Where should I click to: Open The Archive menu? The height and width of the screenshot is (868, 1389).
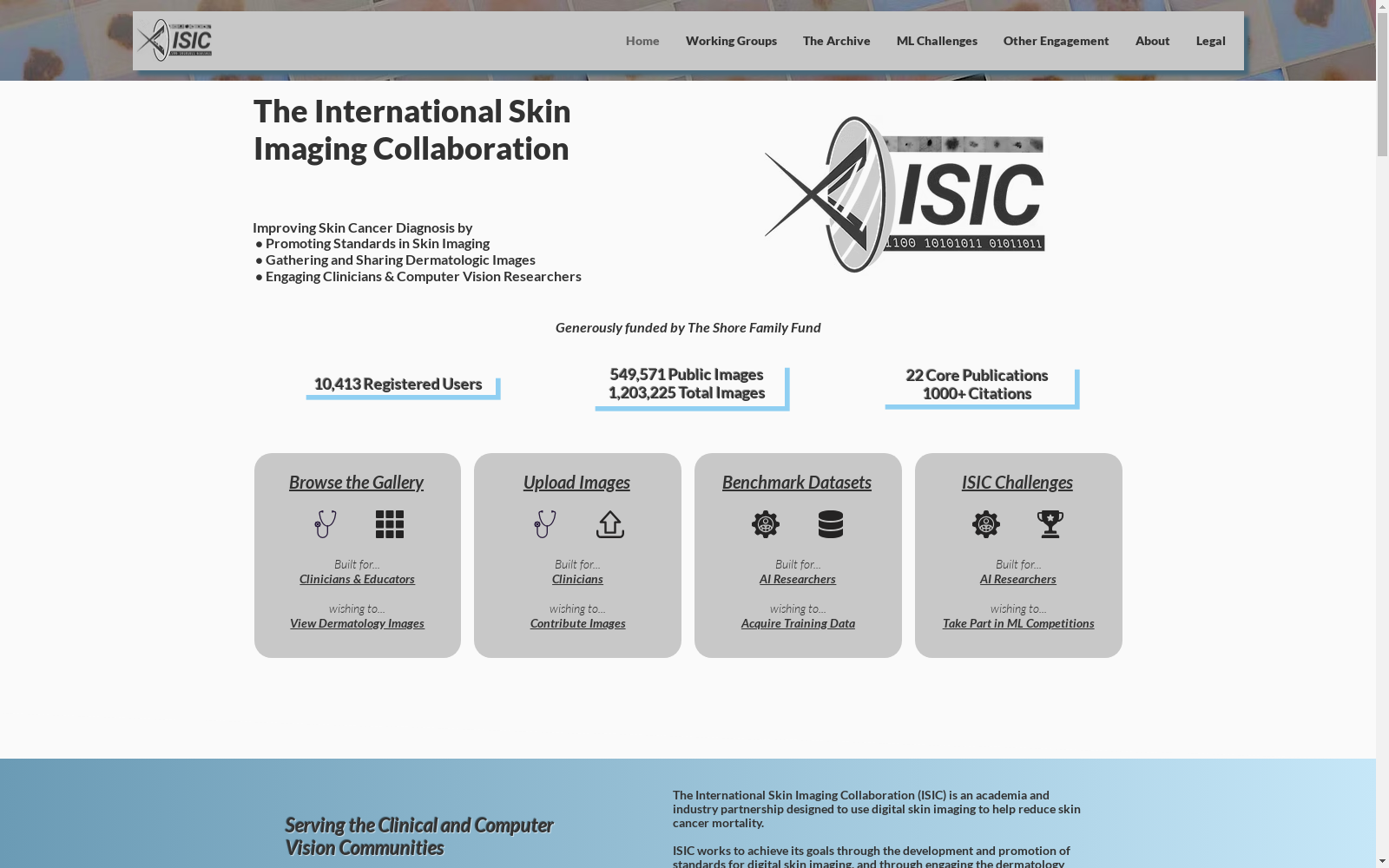[x=836, y=41]
